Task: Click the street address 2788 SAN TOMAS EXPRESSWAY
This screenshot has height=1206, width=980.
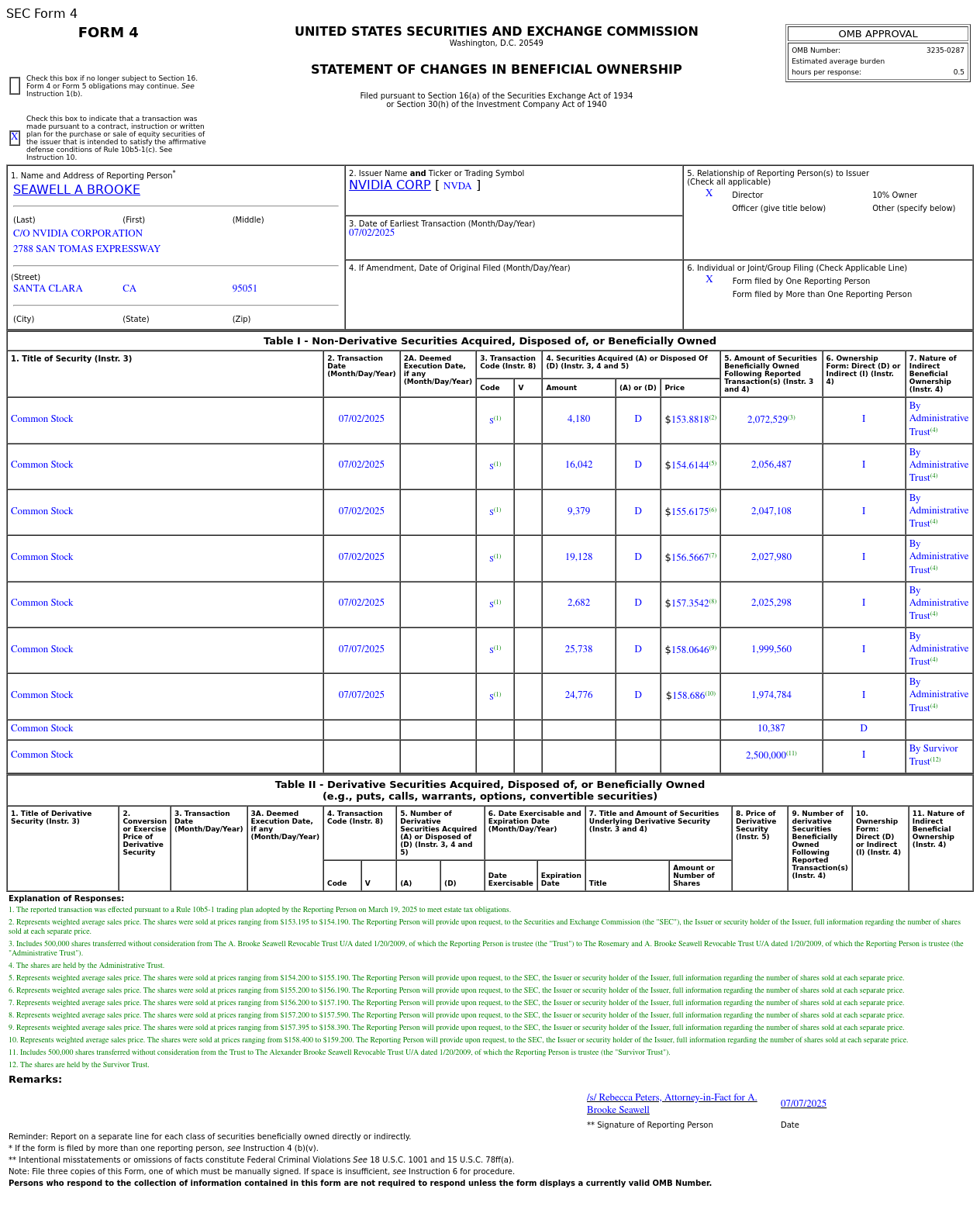Action: [x=87, y=249]
